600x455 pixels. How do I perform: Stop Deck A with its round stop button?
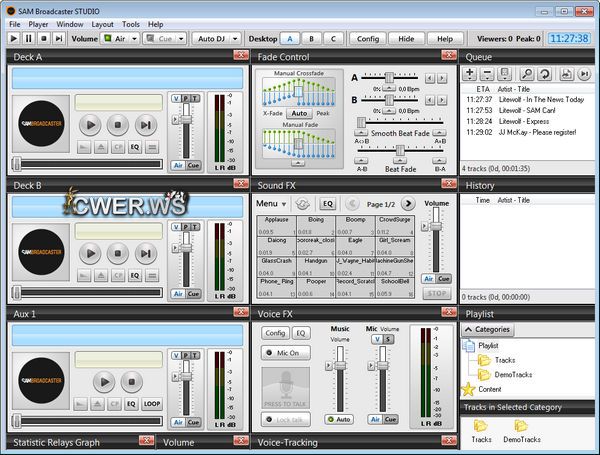coord(118,125)
